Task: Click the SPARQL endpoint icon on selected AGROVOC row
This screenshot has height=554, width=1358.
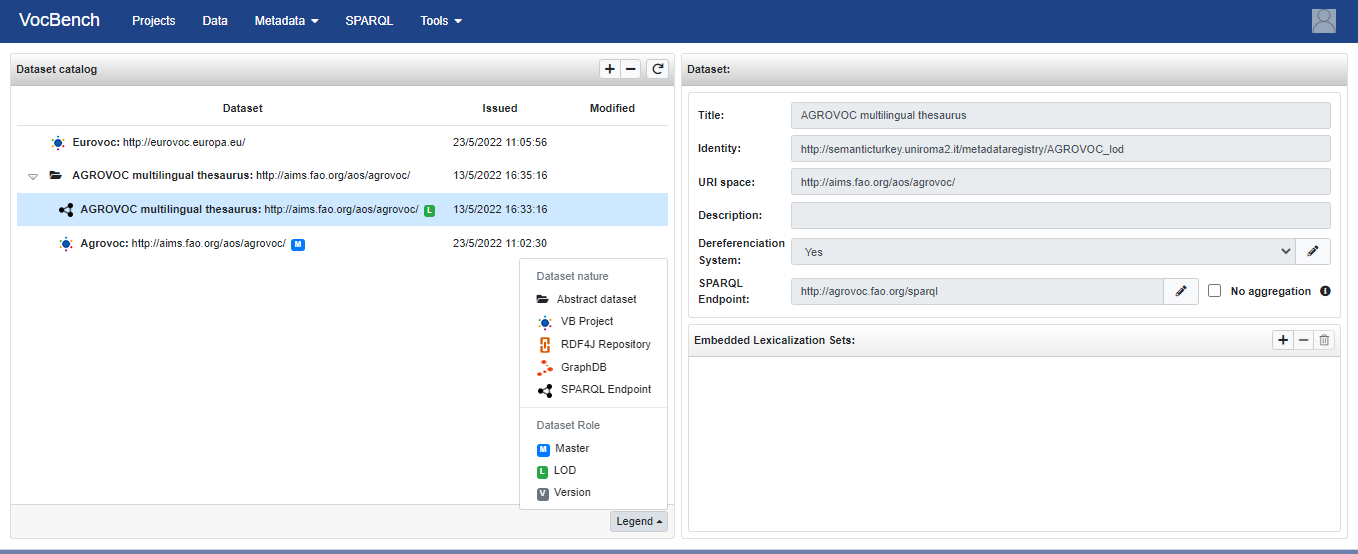Action: (66, 210)
